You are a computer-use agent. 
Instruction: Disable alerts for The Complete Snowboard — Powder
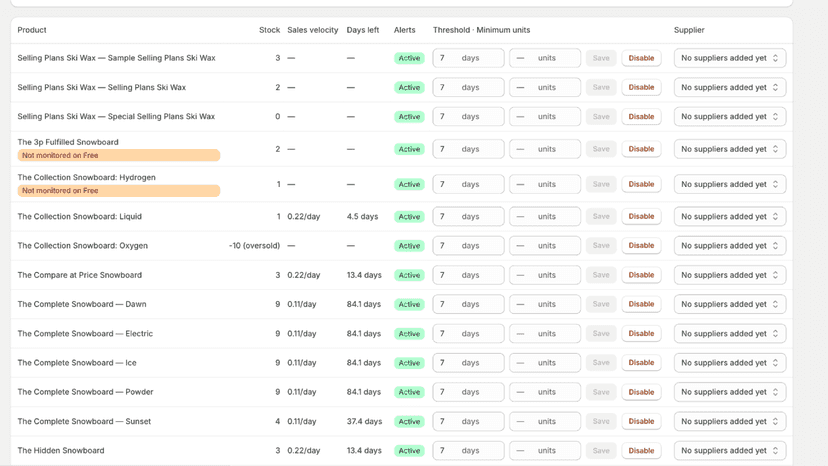pos(641,392)
